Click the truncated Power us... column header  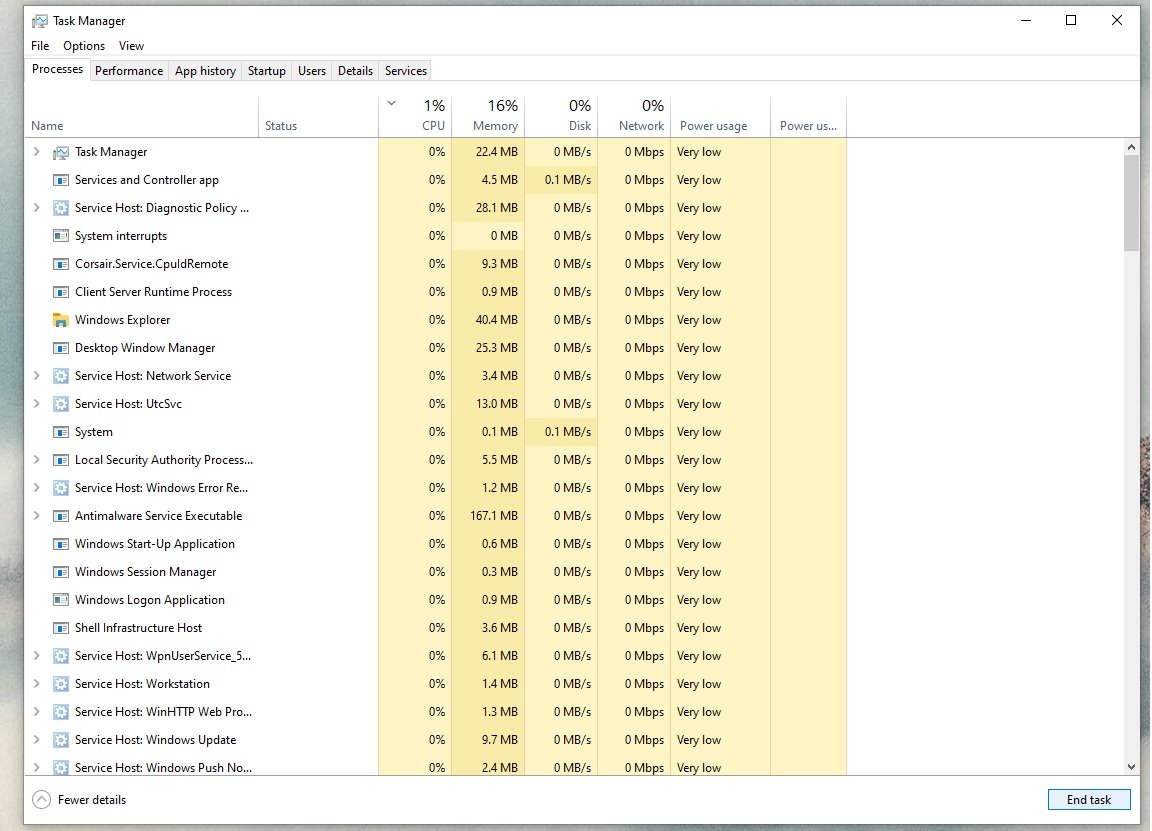pos(808,117)
